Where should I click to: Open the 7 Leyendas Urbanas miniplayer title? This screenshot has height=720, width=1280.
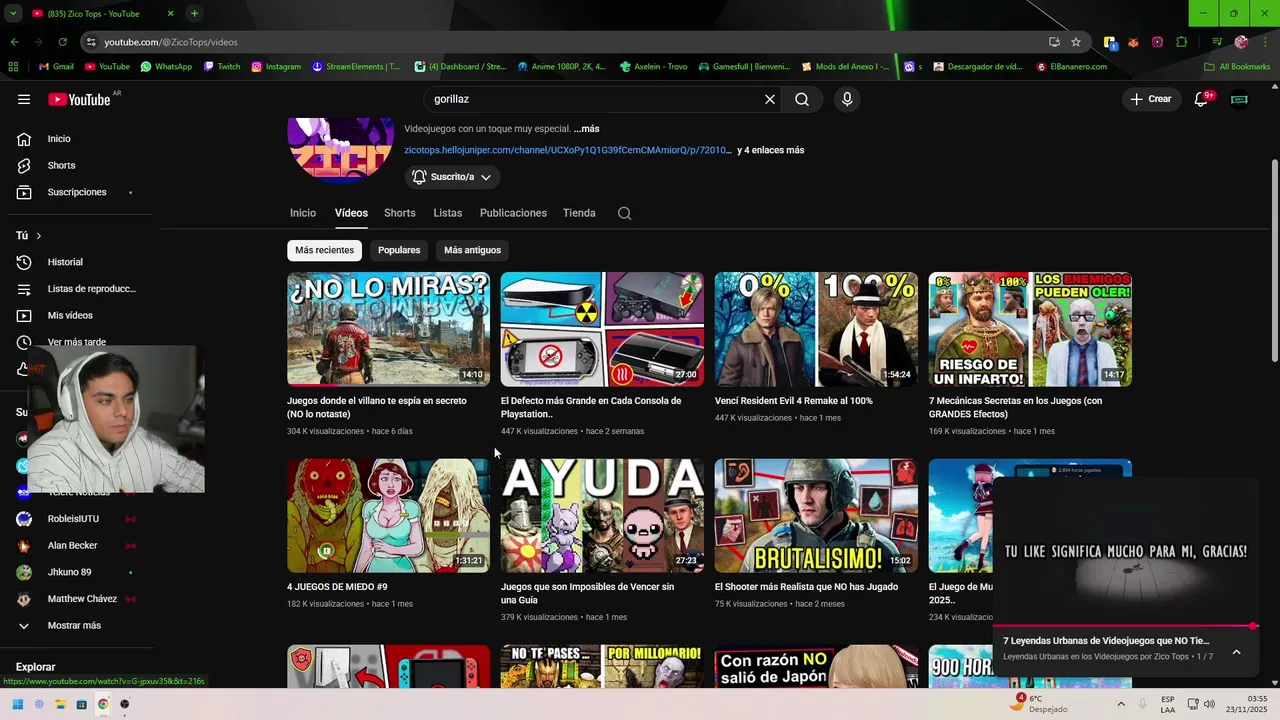pos(1107,640)
